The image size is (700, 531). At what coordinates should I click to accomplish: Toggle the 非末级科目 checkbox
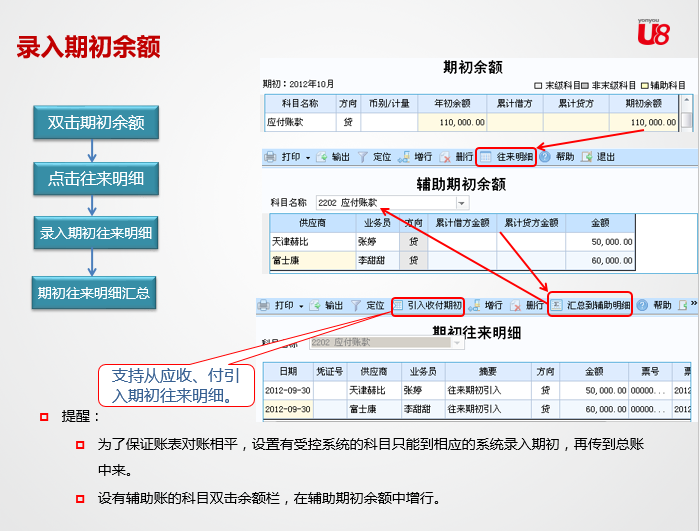pyautogui.click(x=586, y=86)
